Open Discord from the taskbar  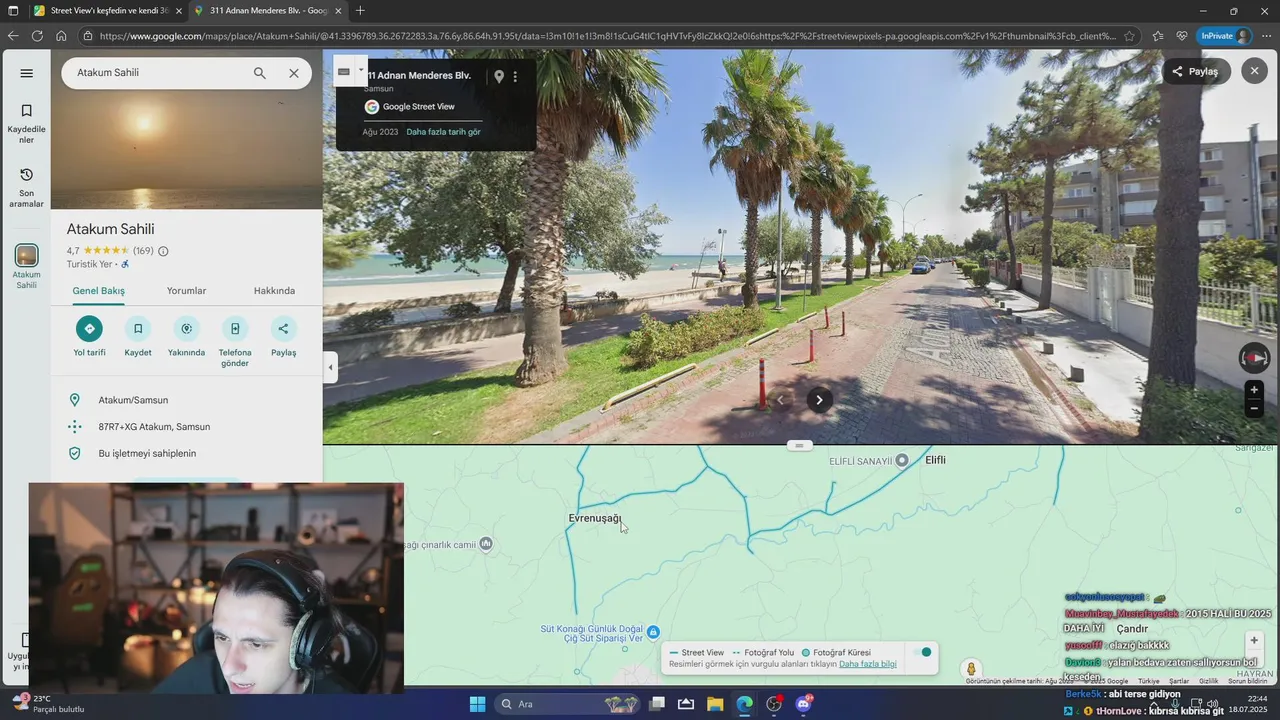pyautogui.click(x=803, y=704)
